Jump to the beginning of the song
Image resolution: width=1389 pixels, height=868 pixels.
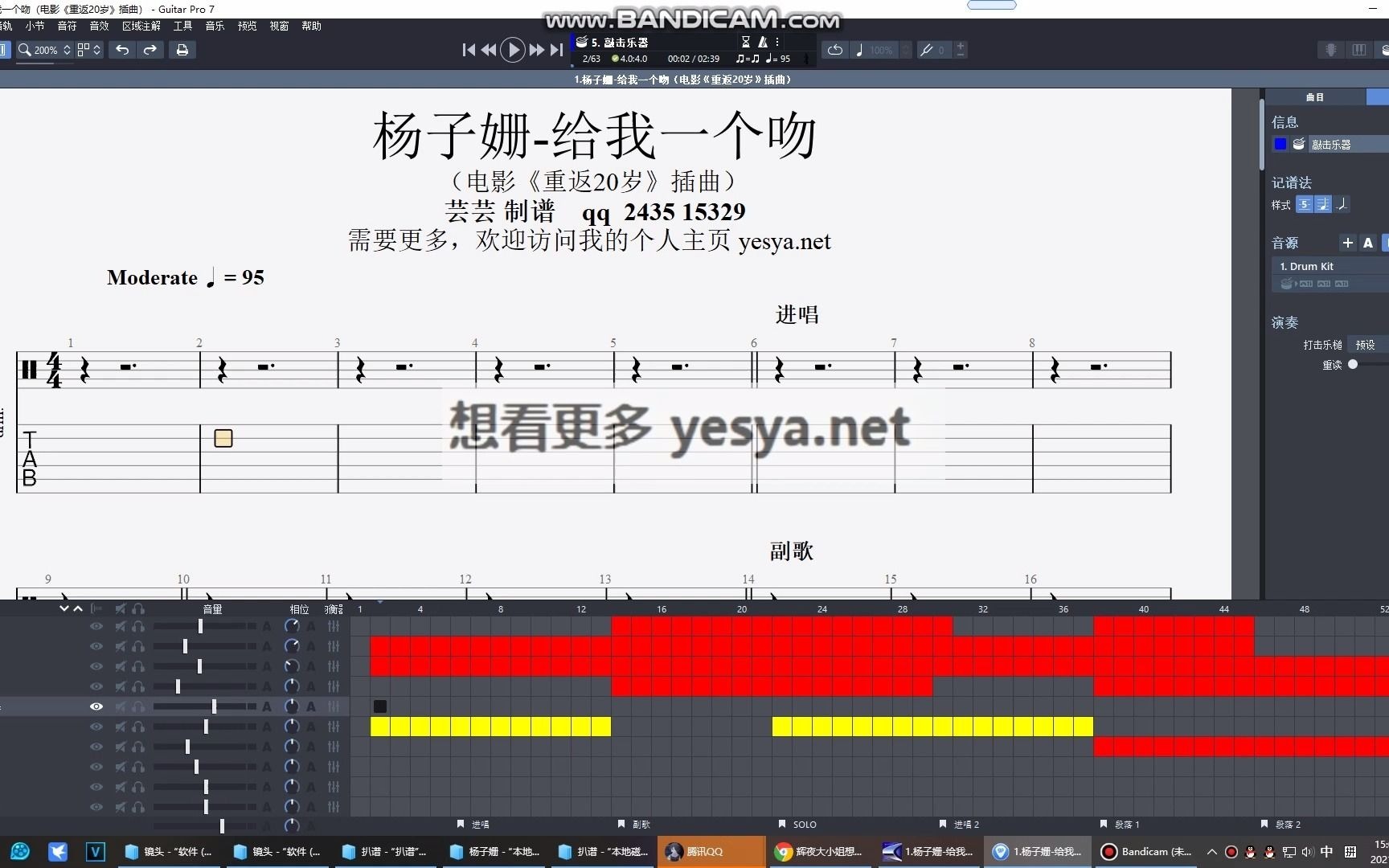point(469,50)
